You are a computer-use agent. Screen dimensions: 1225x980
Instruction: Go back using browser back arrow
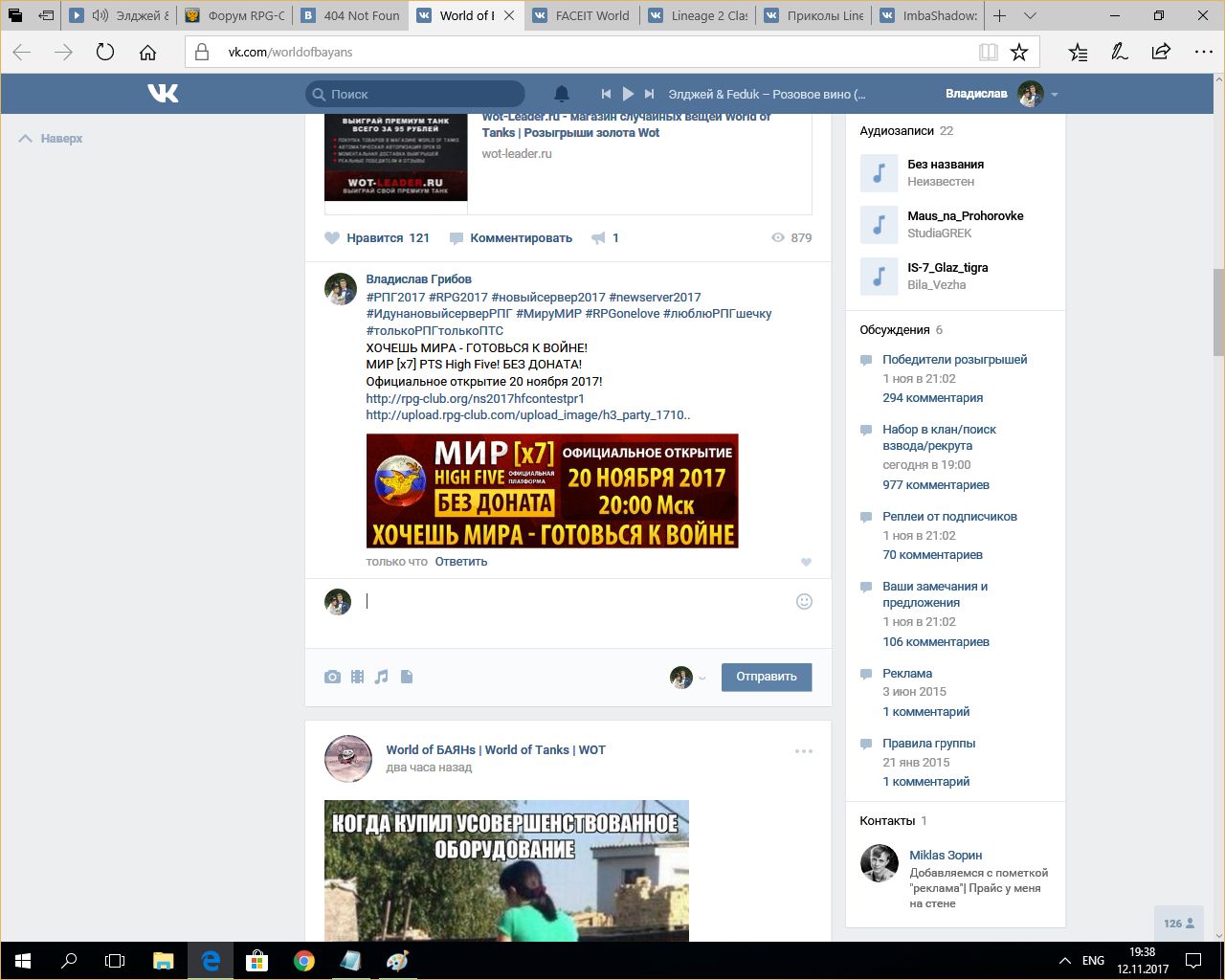coord(22,52)
